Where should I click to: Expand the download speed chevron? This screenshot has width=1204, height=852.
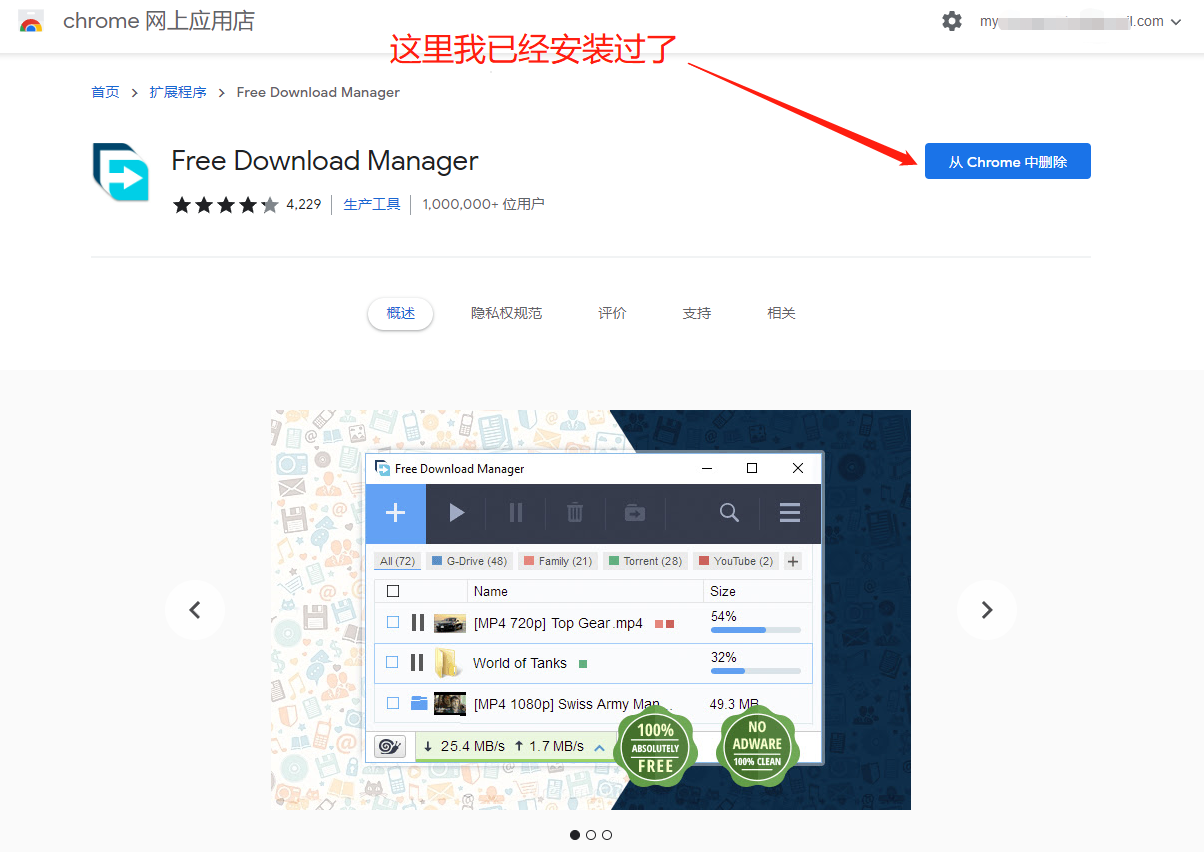point(597,745)
